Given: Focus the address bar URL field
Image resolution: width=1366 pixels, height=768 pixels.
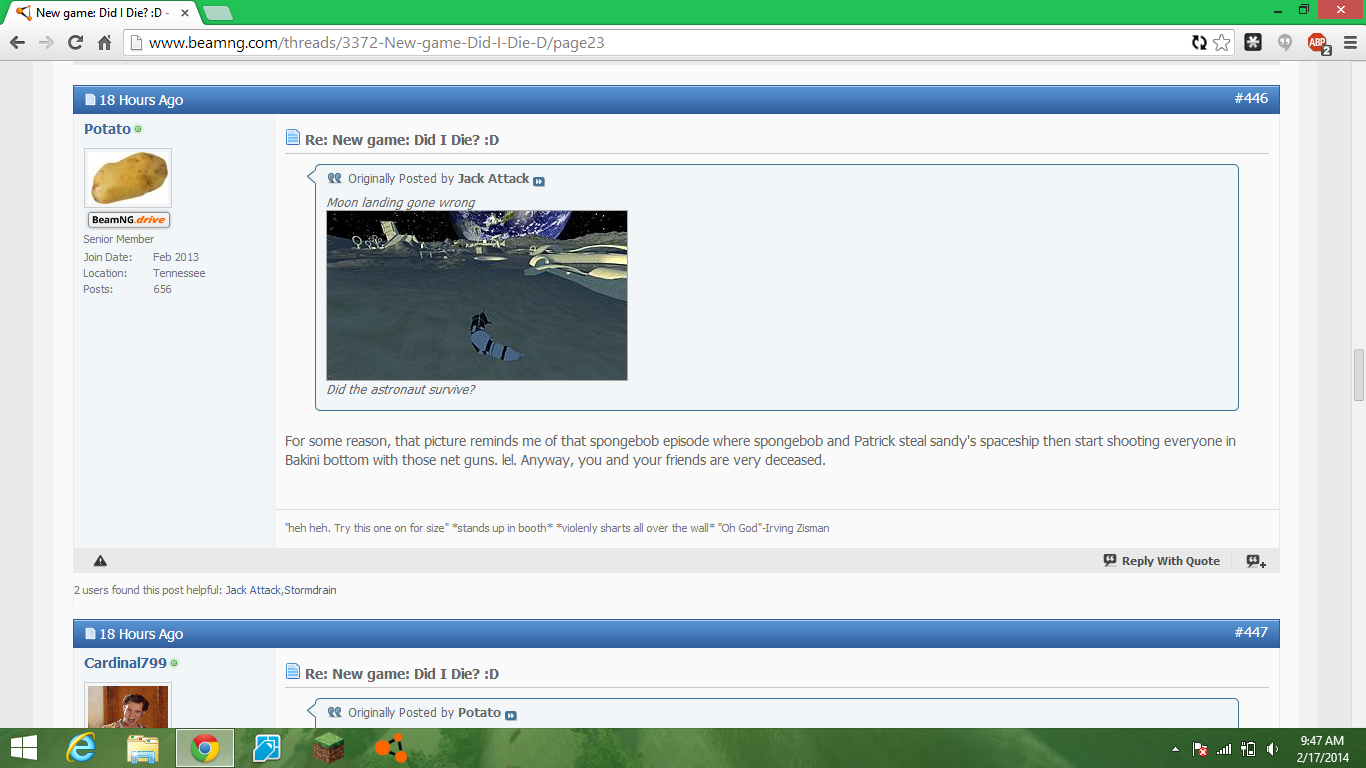Looking at the screenshot, I should [660, 43].
